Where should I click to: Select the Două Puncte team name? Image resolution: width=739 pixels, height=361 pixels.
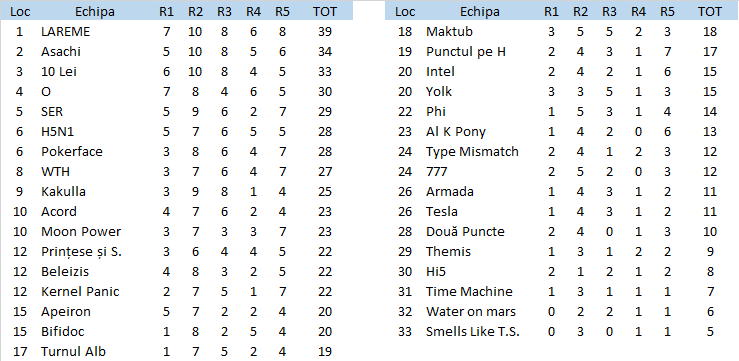[x=465, y=232]
